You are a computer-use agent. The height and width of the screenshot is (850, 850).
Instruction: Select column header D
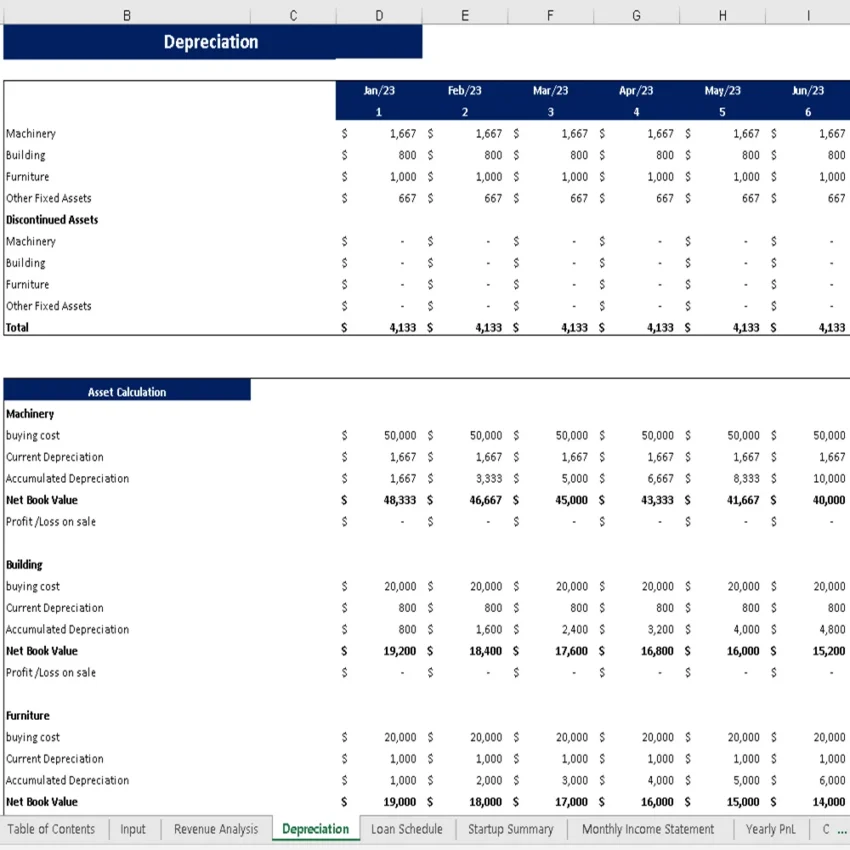click(379, 15)
